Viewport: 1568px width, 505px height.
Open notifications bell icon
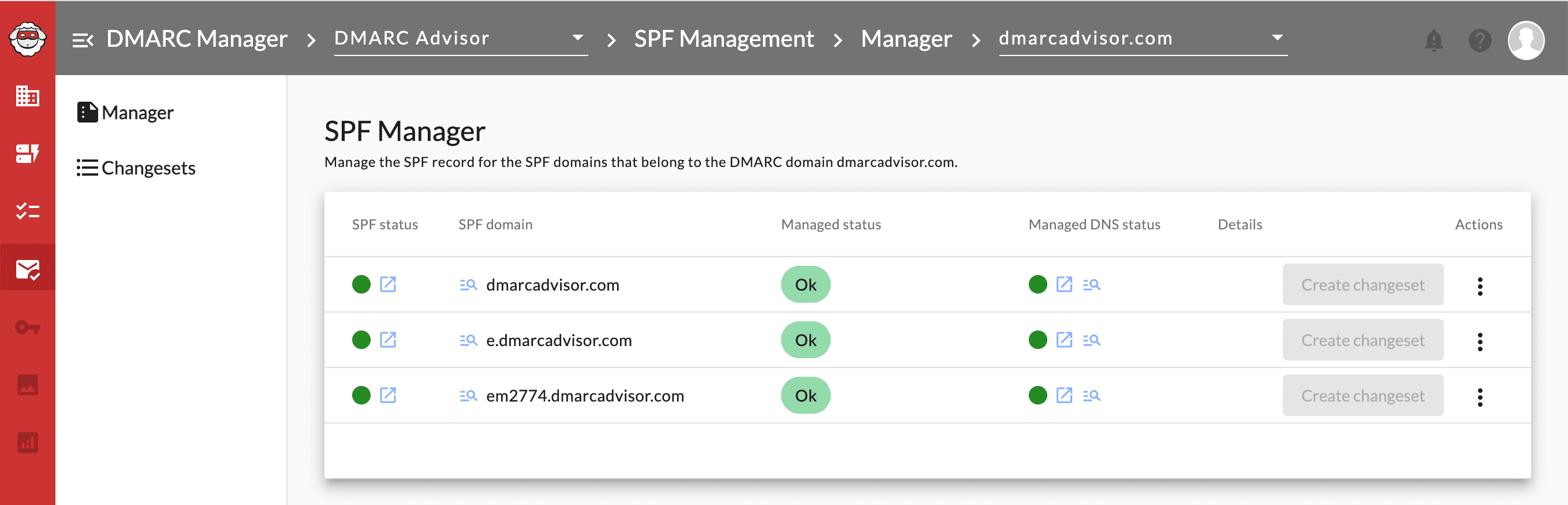pos(1433,40)
